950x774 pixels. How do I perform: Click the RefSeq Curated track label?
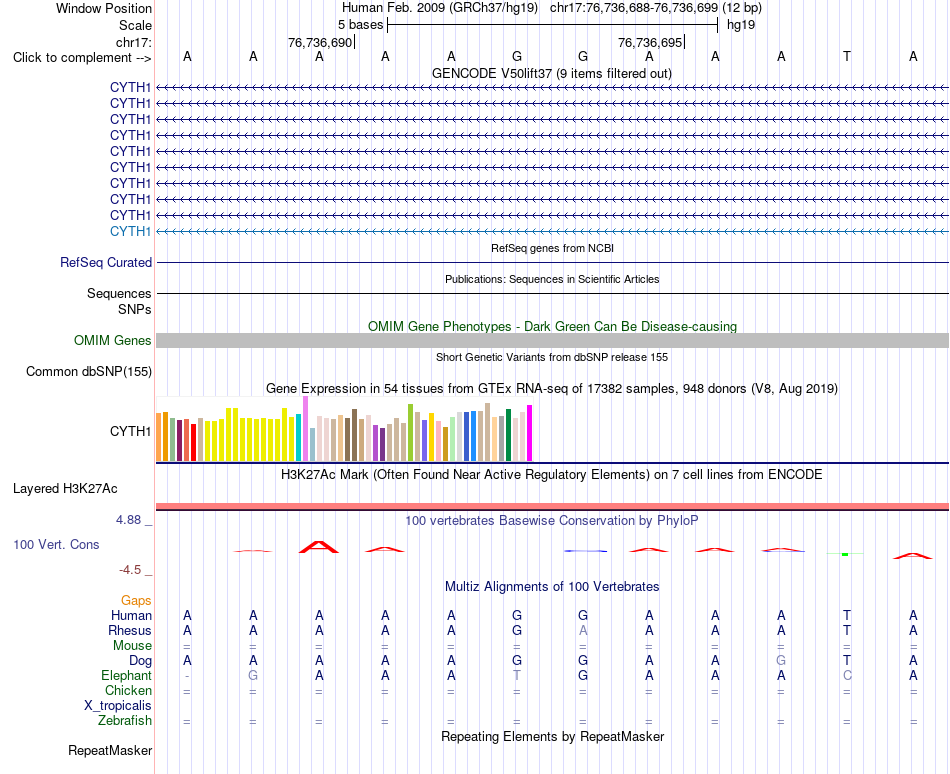(x=106, y=262)
